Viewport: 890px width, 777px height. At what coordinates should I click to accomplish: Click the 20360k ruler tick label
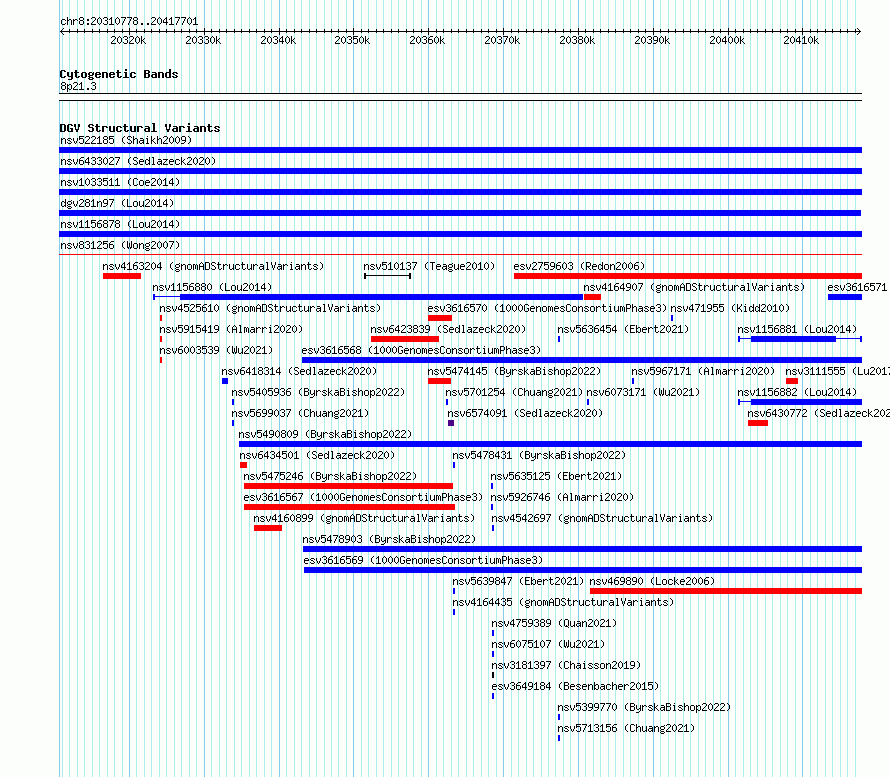click(427, 40)
